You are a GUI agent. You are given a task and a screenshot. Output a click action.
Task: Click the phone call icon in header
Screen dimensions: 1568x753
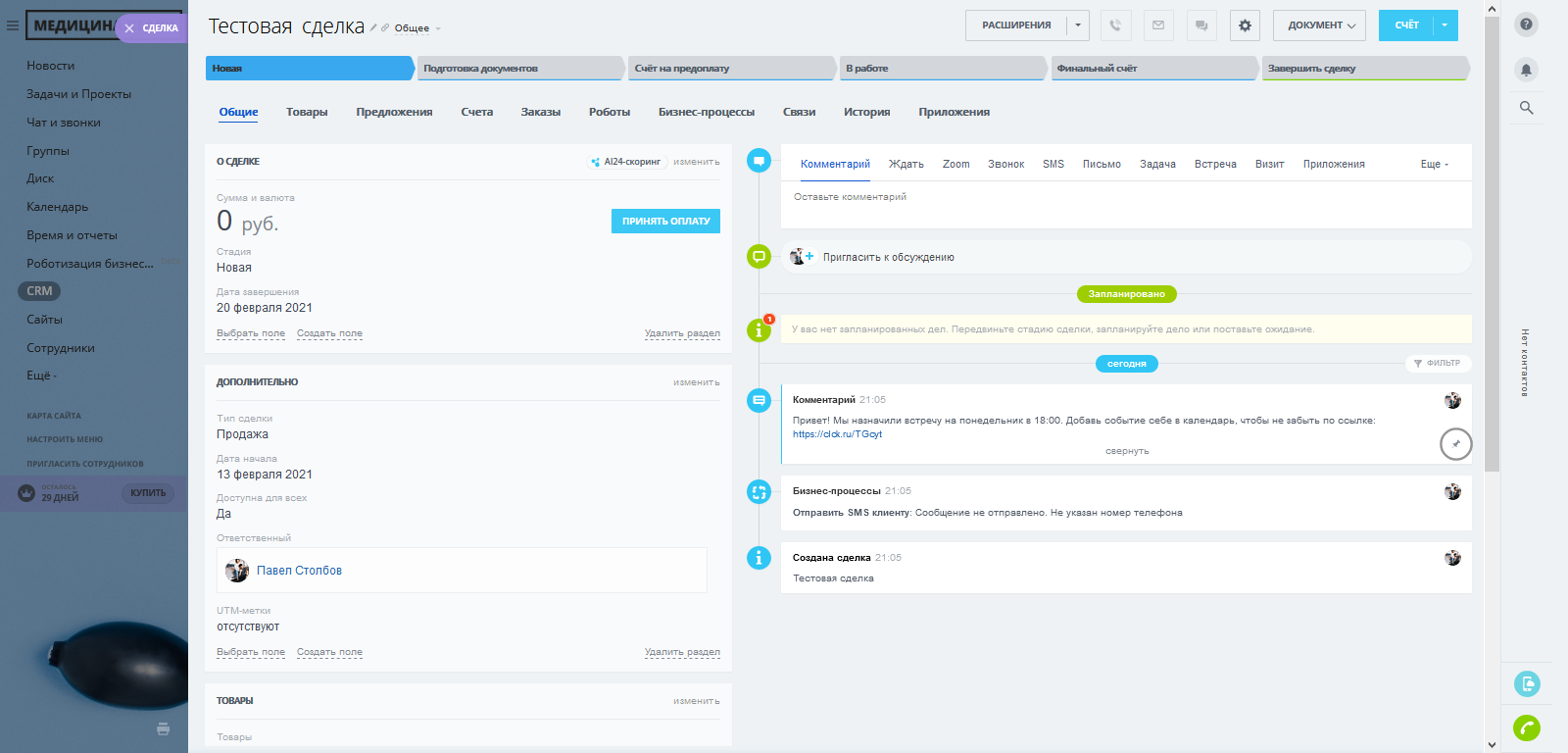[x=1115, y=25]
